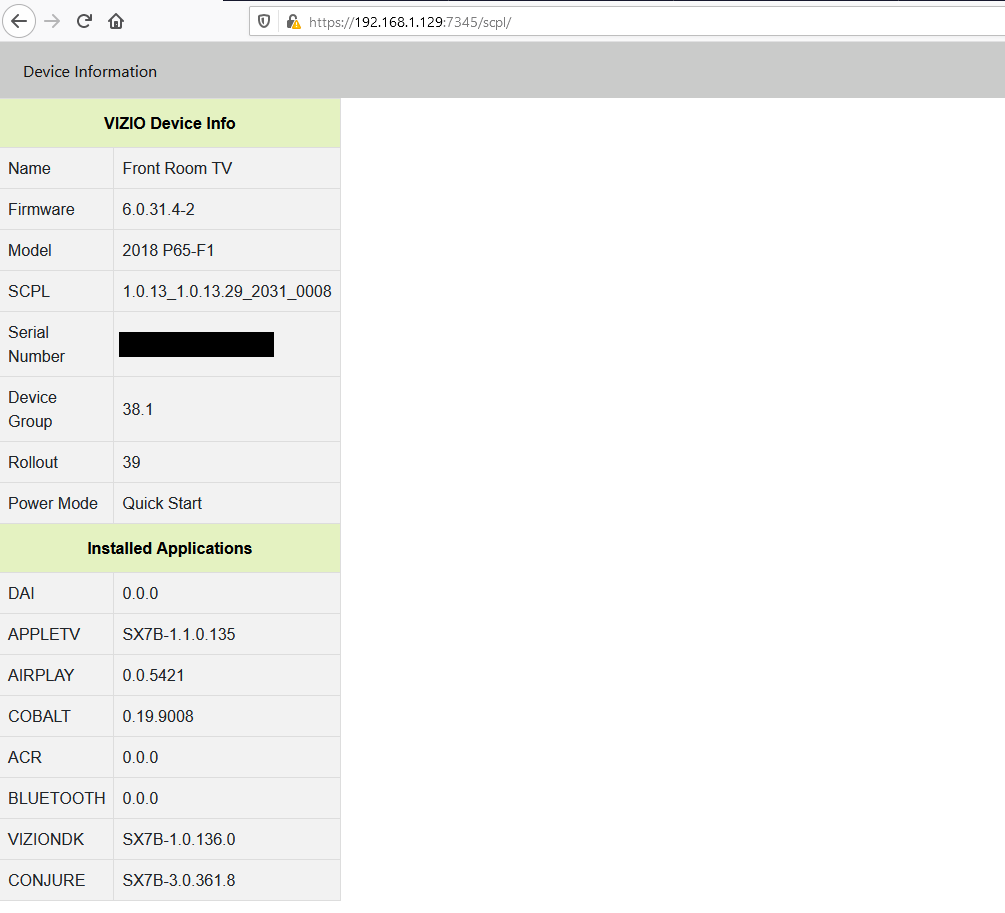Click the Device Information header text
The height and width of the screenshot is (913, 1005).
[x=90, y=71]
